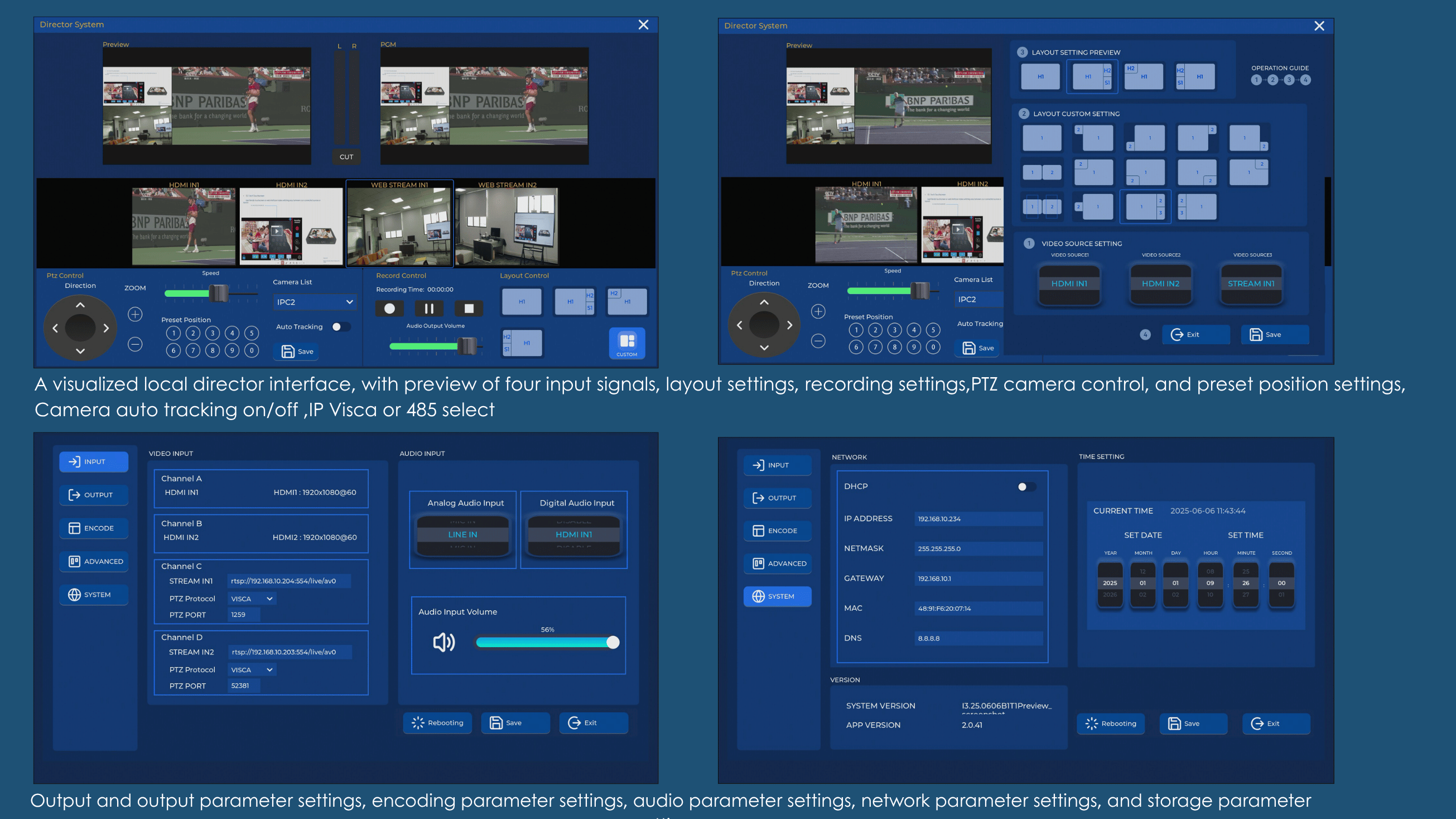This screenshot has height=819, width=1456.
Task: Open the ENCODE tab in VIDEO INPUT settings window
Action: tap(94, 528)
